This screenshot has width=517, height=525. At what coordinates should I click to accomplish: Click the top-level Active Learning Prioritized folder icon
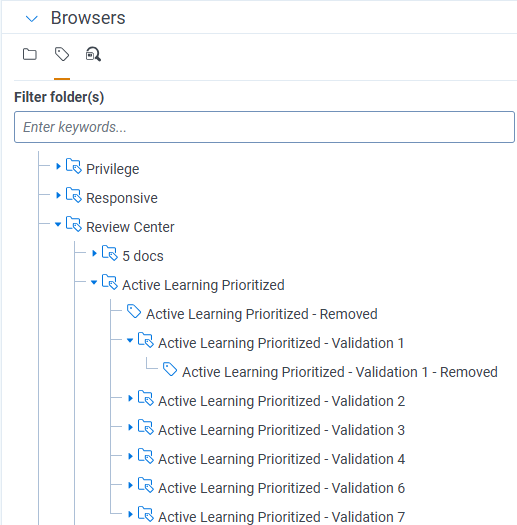(110, 282)
